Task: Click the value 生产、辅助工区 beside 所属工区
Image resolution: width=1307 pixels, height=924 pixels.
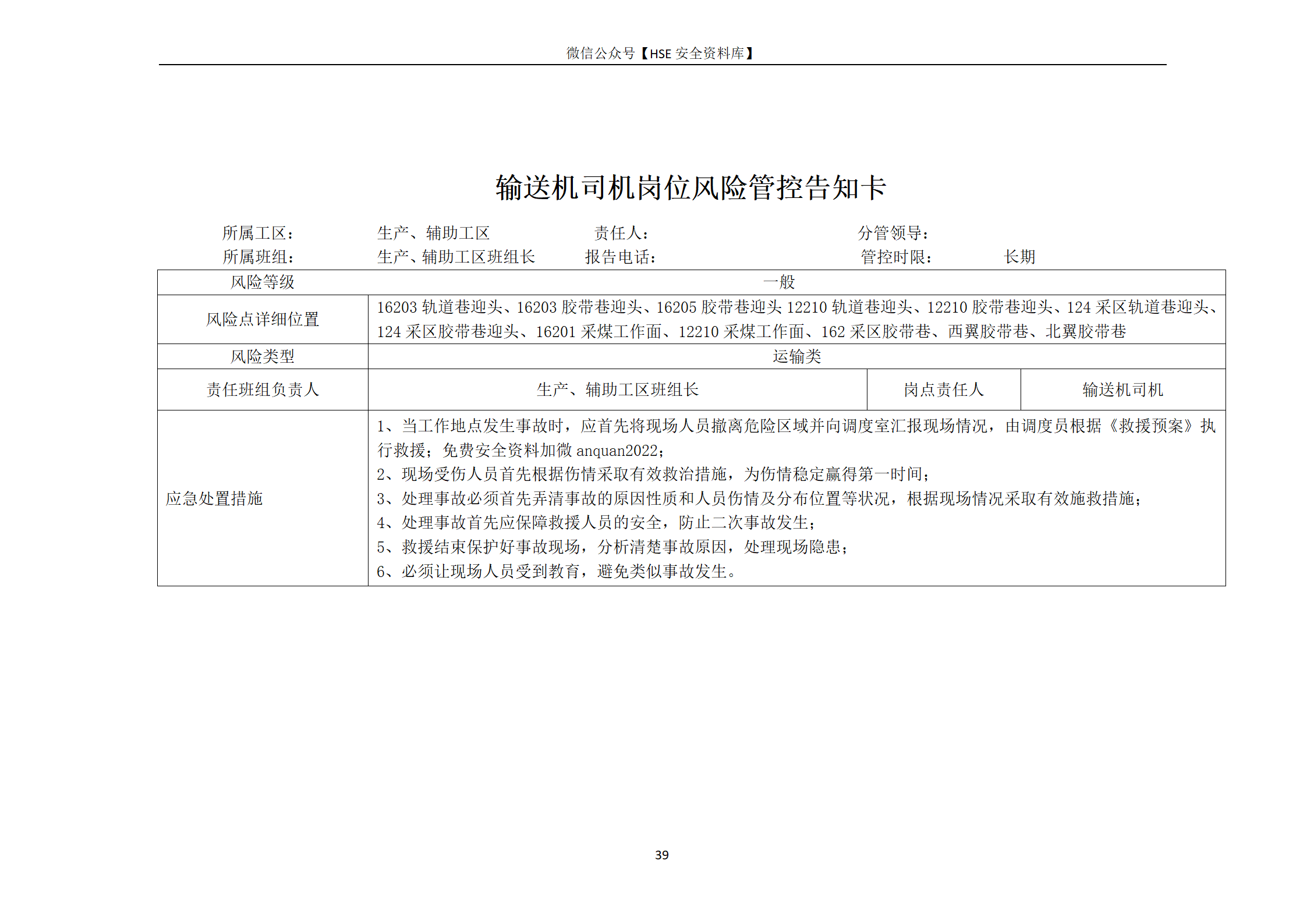Action: (x=433, y=233)
